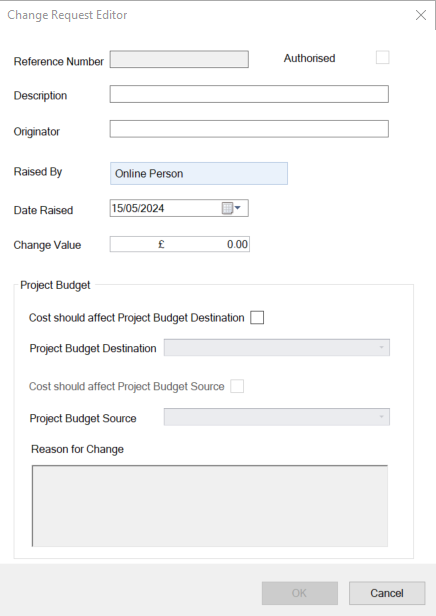Enable Cost should affect Project Budget Destination
Screen dimensions: 436x616
click(x=257, y=317)
